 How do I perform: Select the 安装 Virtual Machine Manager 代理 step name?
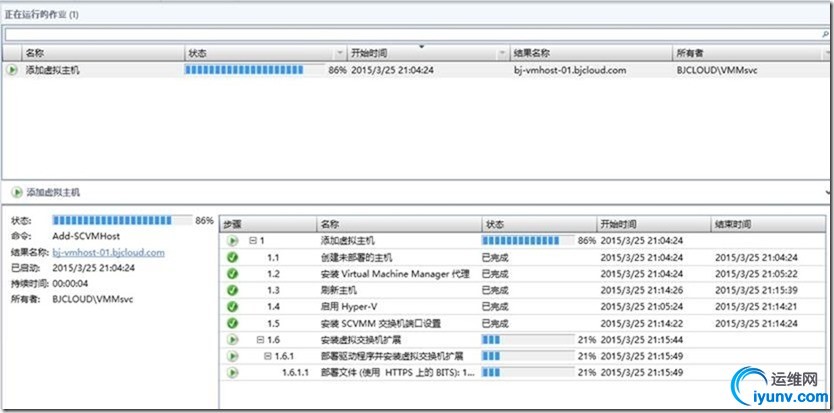395,274
